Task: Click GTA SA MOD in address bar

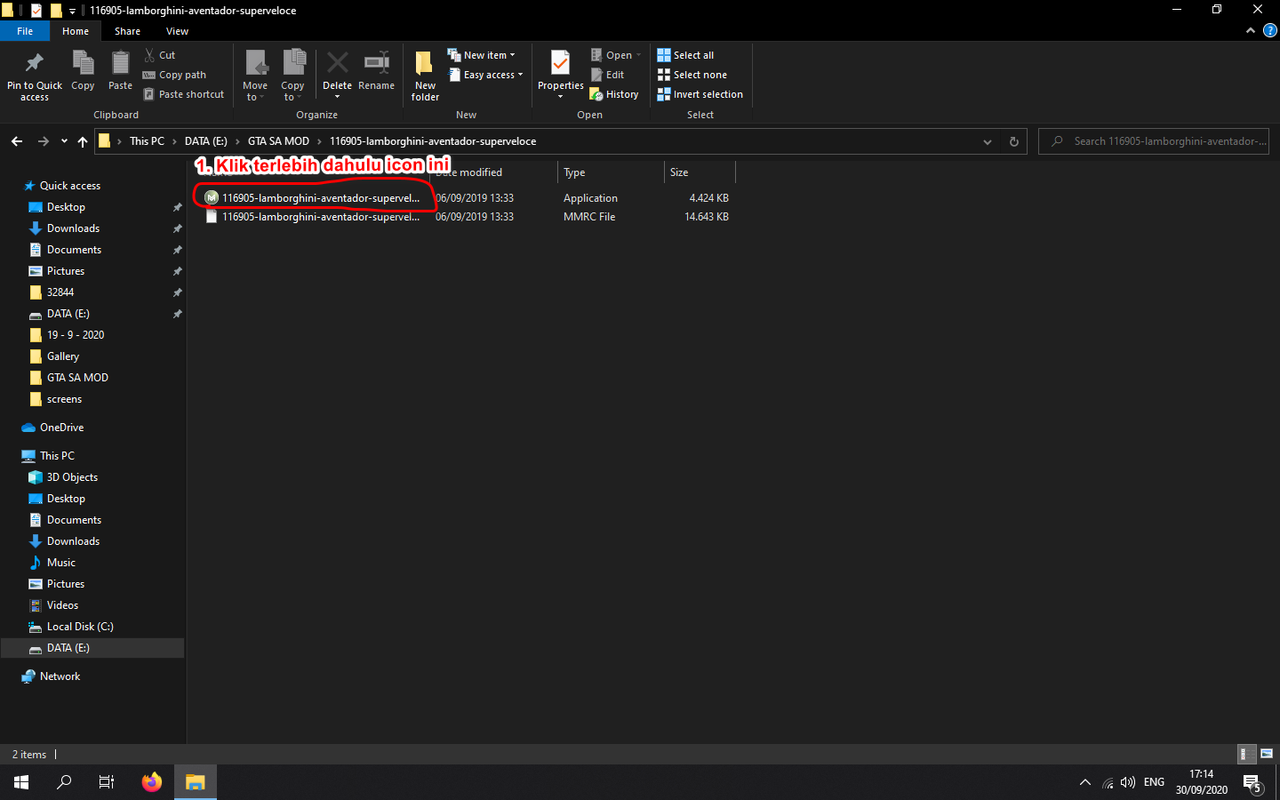Action: point(278,141)
